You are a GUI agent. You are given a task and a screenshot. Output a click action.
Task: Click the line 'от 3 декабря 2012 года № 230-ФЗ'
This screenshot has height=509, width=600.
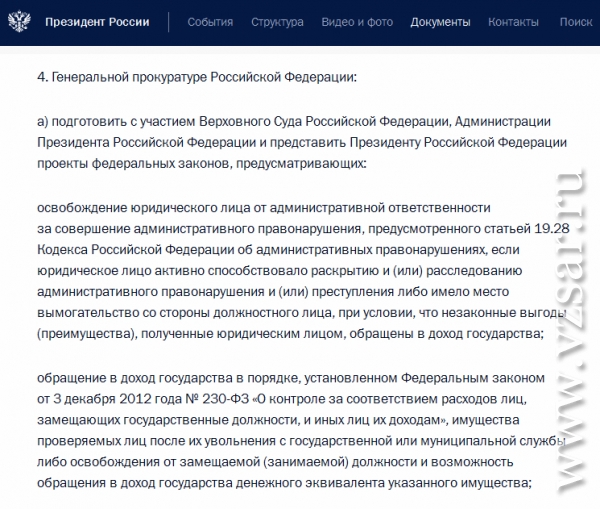click(x=282, y=399)
